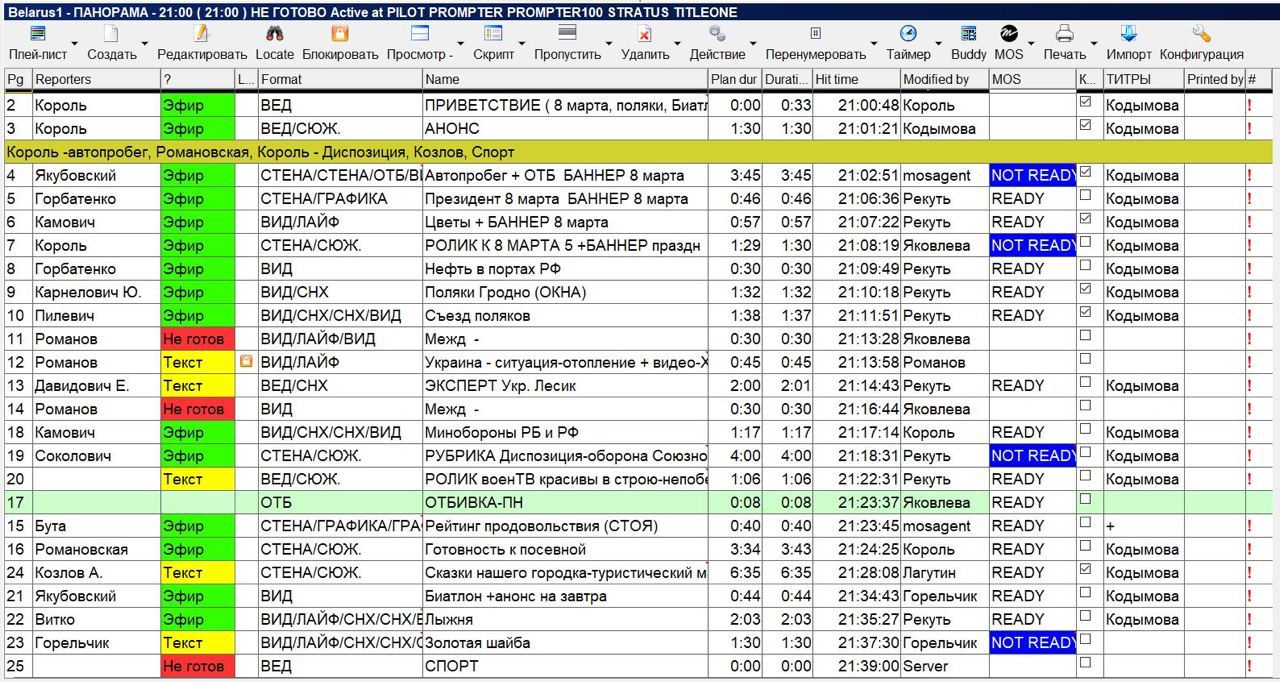Click the Перенумеровать renumber icon
The image size is (1280, 682).
815,33
